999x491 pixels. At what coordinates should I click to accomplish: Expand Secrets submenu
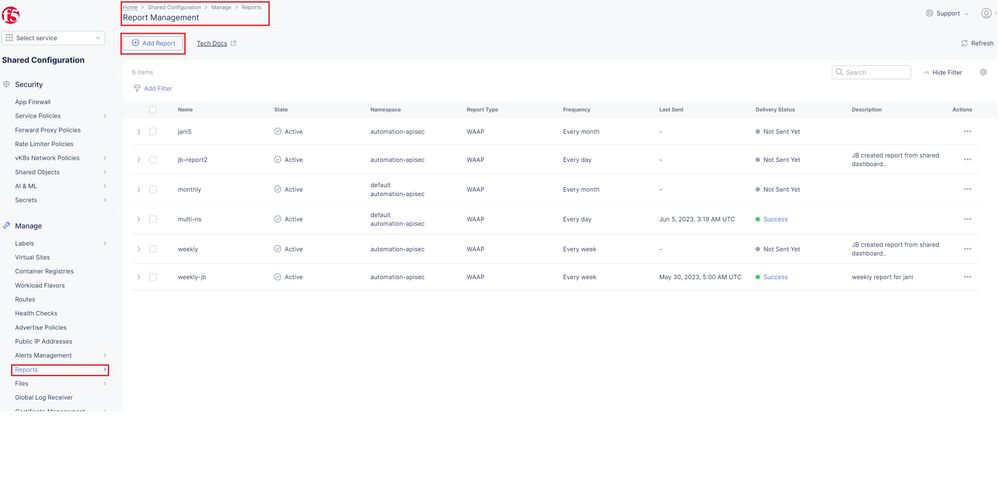60,200
